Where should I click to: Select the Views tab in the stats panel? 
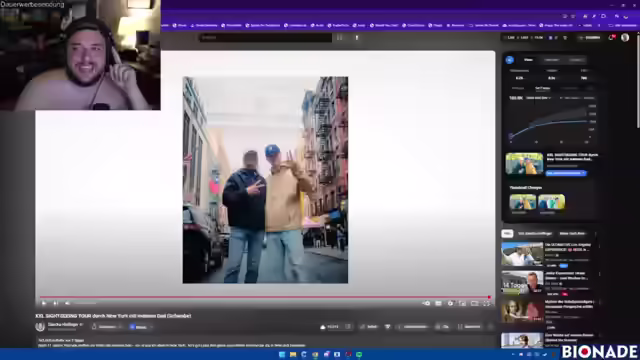pyautogui.click(x=528, y=60)
